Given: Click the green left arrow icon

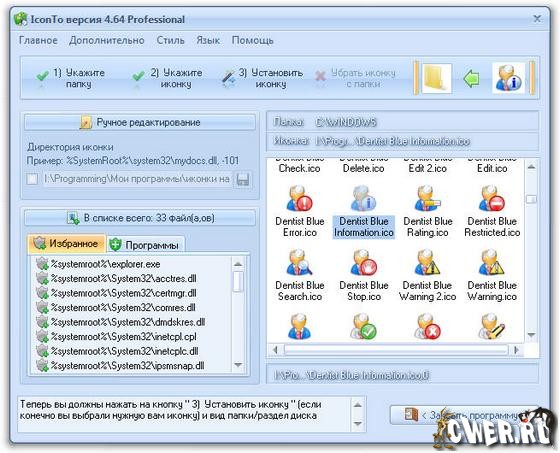Looking at the screenshot, I should pos(471,79).
